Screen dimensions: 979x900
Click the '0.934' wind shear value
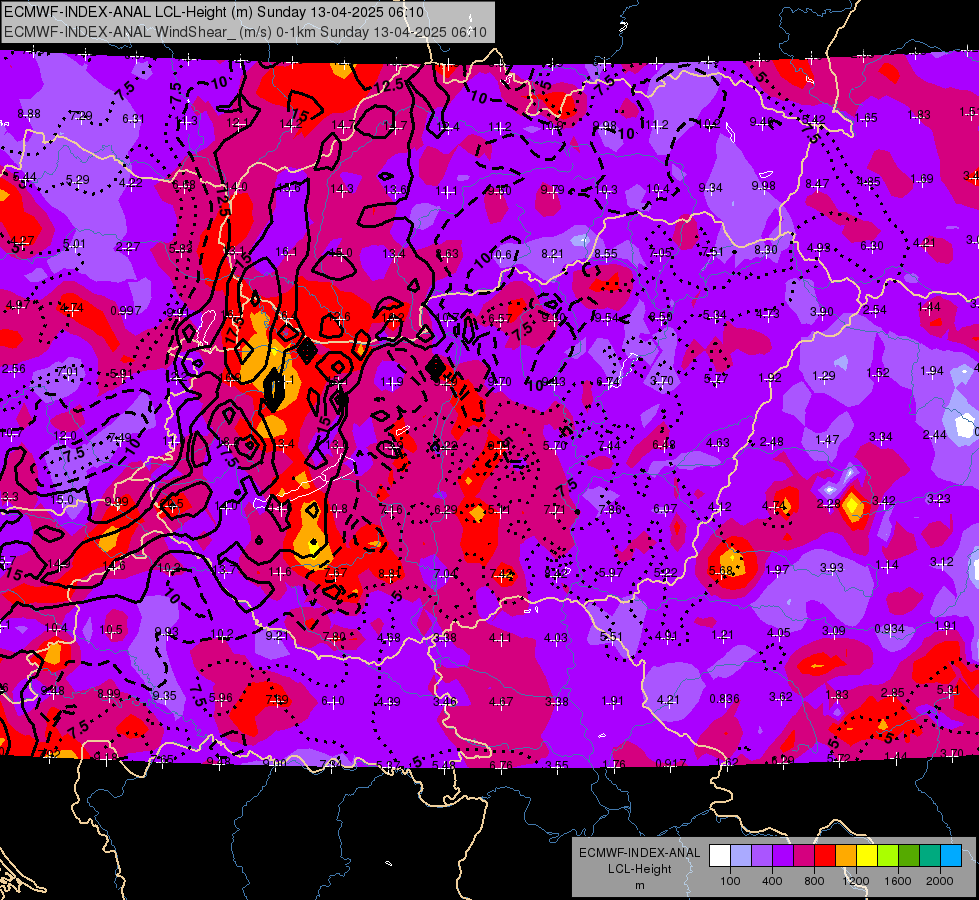pyautogui.click(x=889, y=628)
